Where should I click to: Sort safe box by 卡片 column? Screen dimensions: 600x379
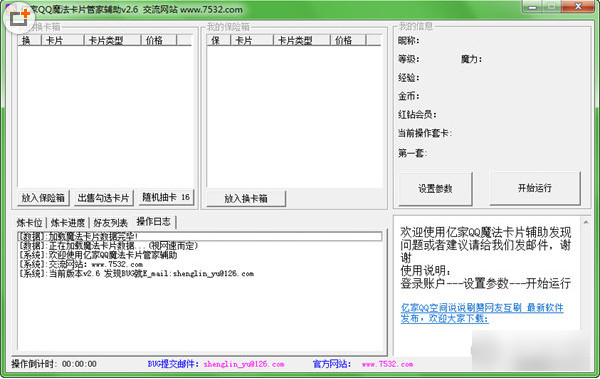pos(252,40)
